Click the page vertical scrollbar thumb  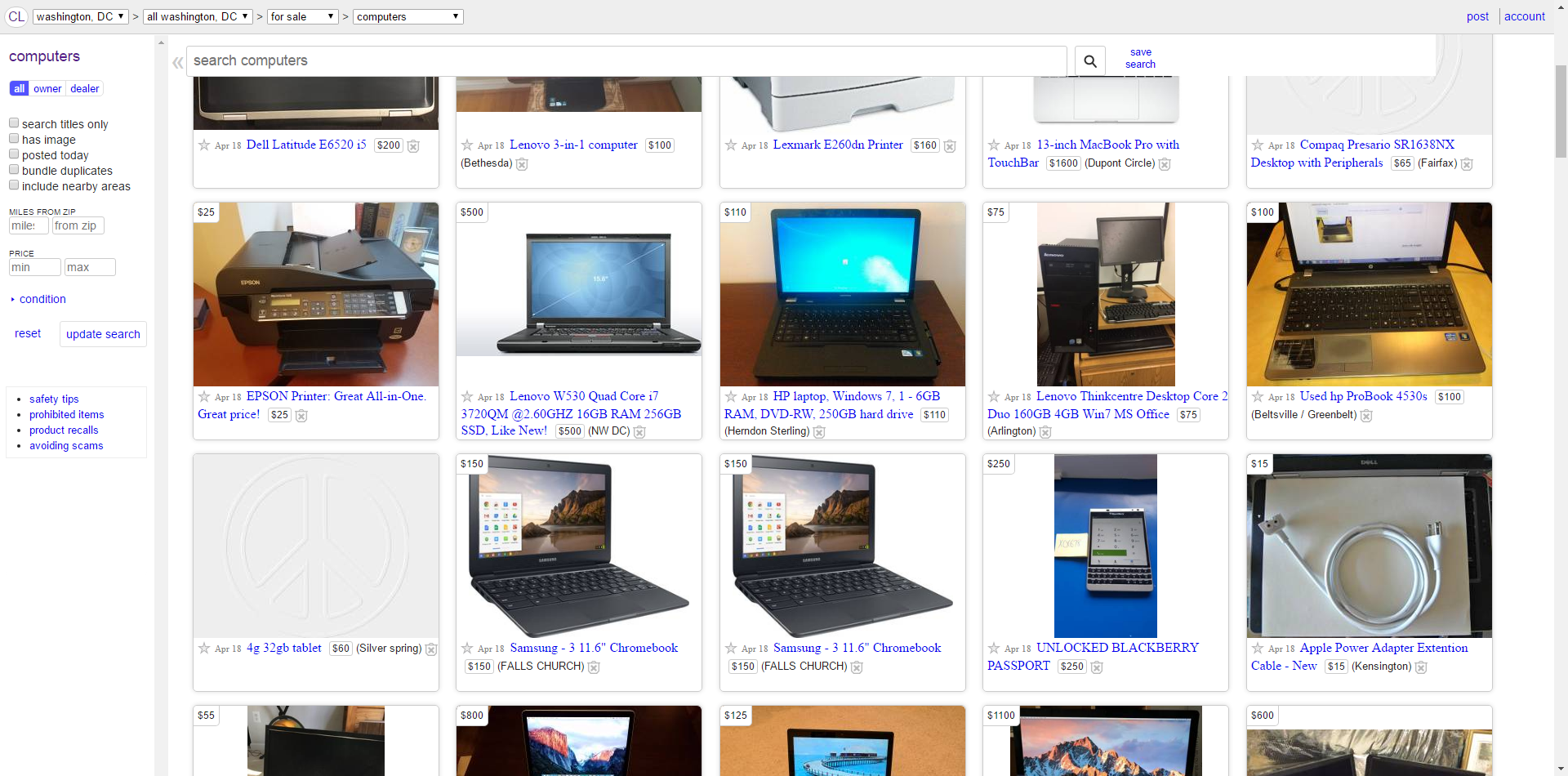coord(1561,110)
